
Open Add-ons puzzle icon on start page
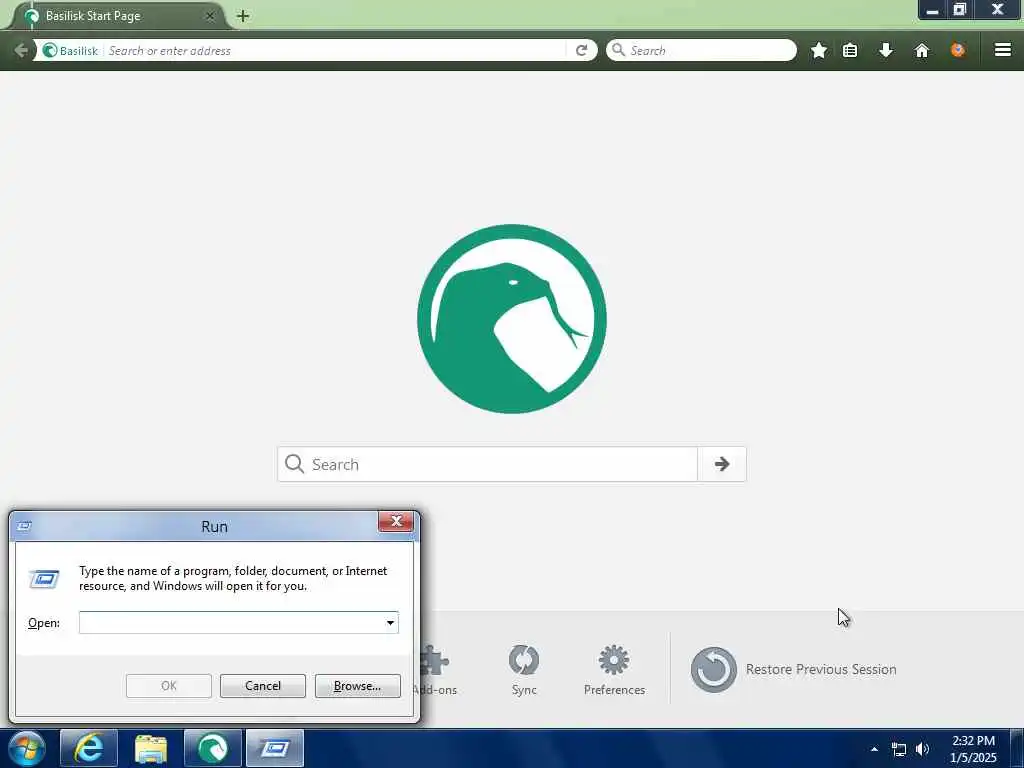435,669
